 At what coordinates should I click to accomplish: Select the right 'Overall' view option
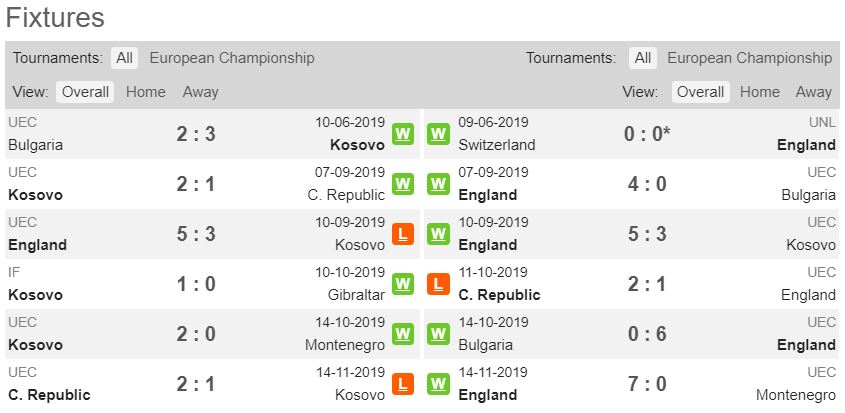point(700,92)
